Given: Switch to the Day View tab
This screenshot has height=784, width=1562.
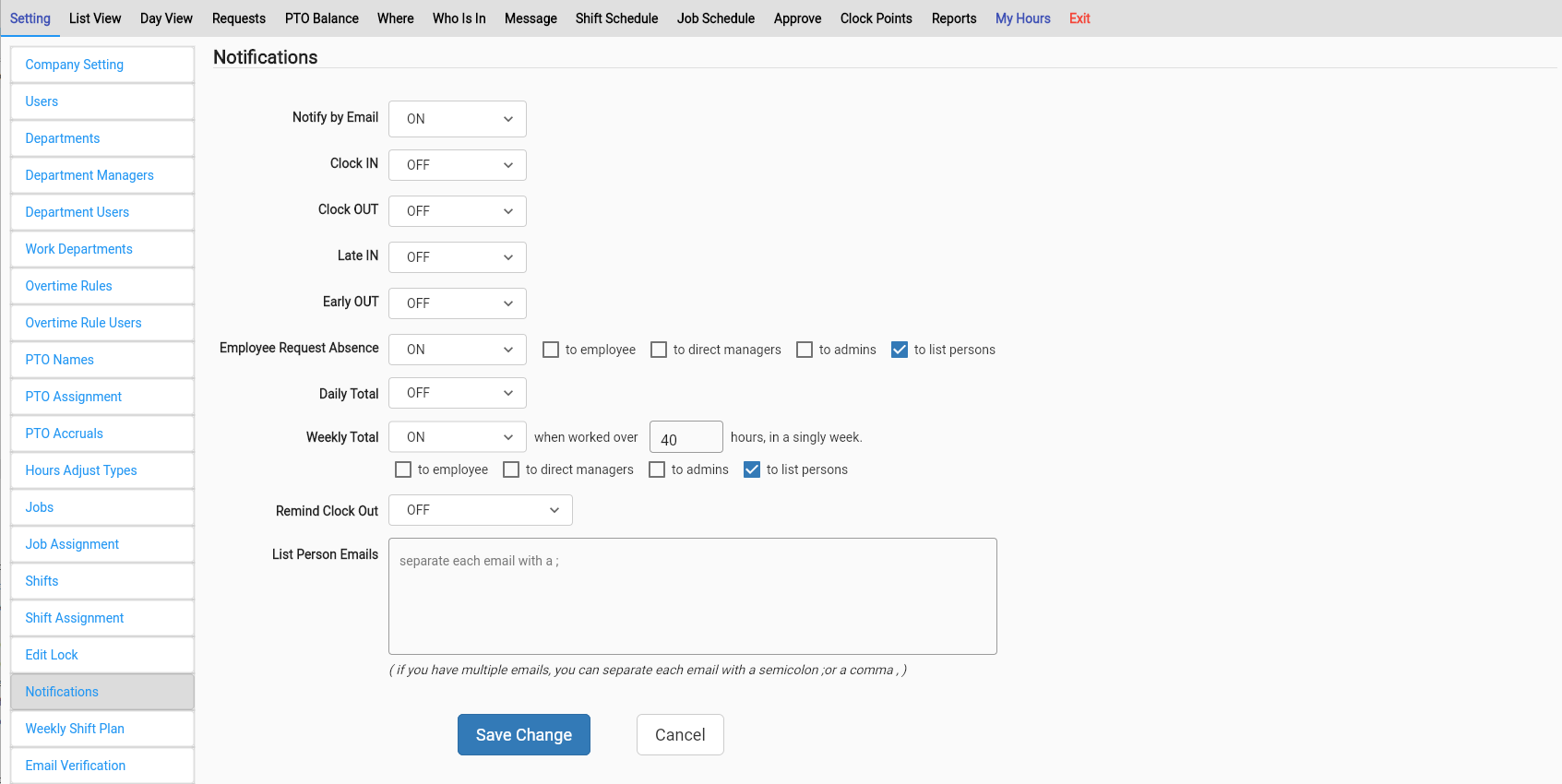Looking at the screenshot, I should [166, 18].
